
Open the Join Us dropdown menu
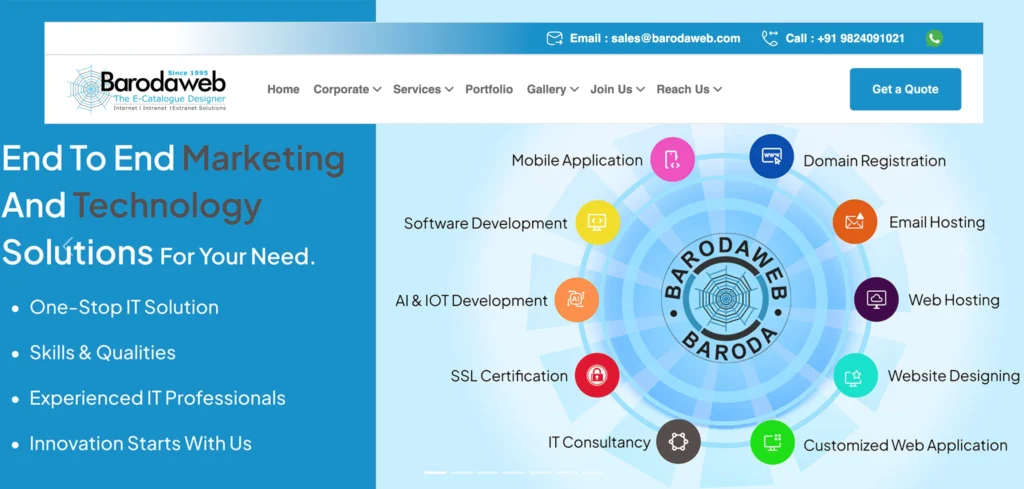tap(617, 89)
